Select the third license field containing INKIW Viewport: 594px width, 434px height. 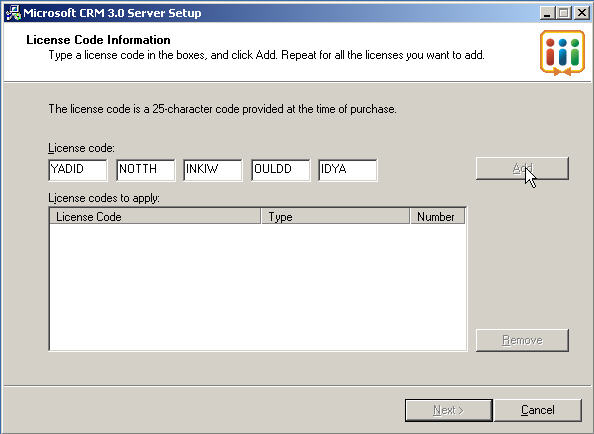213,170
